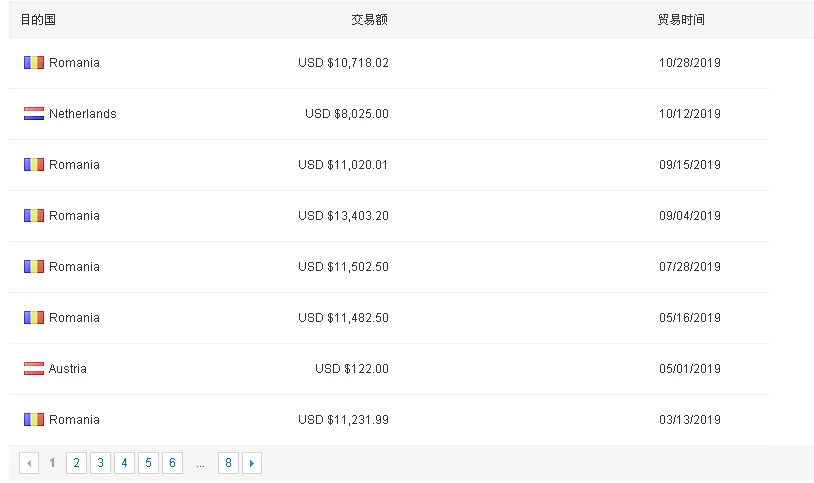Click the Romania flag beside 05/16/2019
Image resolution: width=814 pixels, height=483 pixels.
(x=34, y=318)
